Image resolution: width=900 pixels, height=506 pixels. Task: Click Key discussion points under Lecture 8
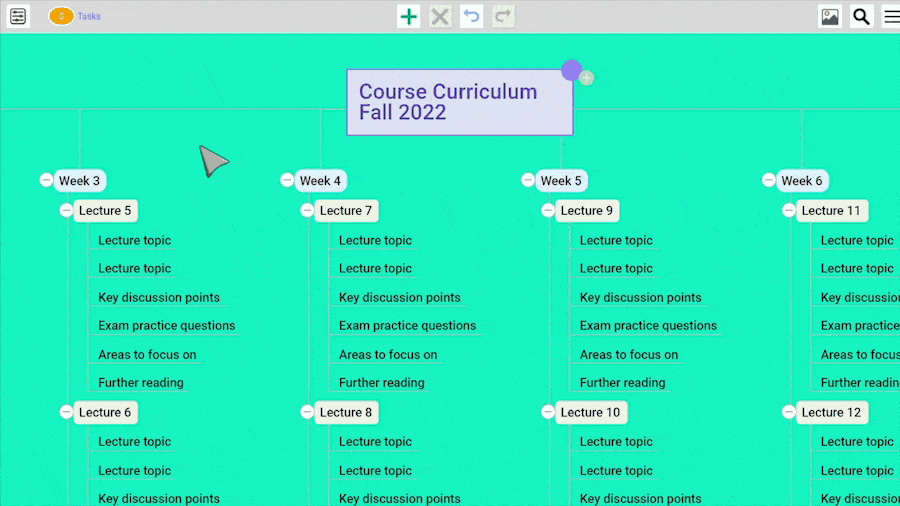(x=400, y=499)
